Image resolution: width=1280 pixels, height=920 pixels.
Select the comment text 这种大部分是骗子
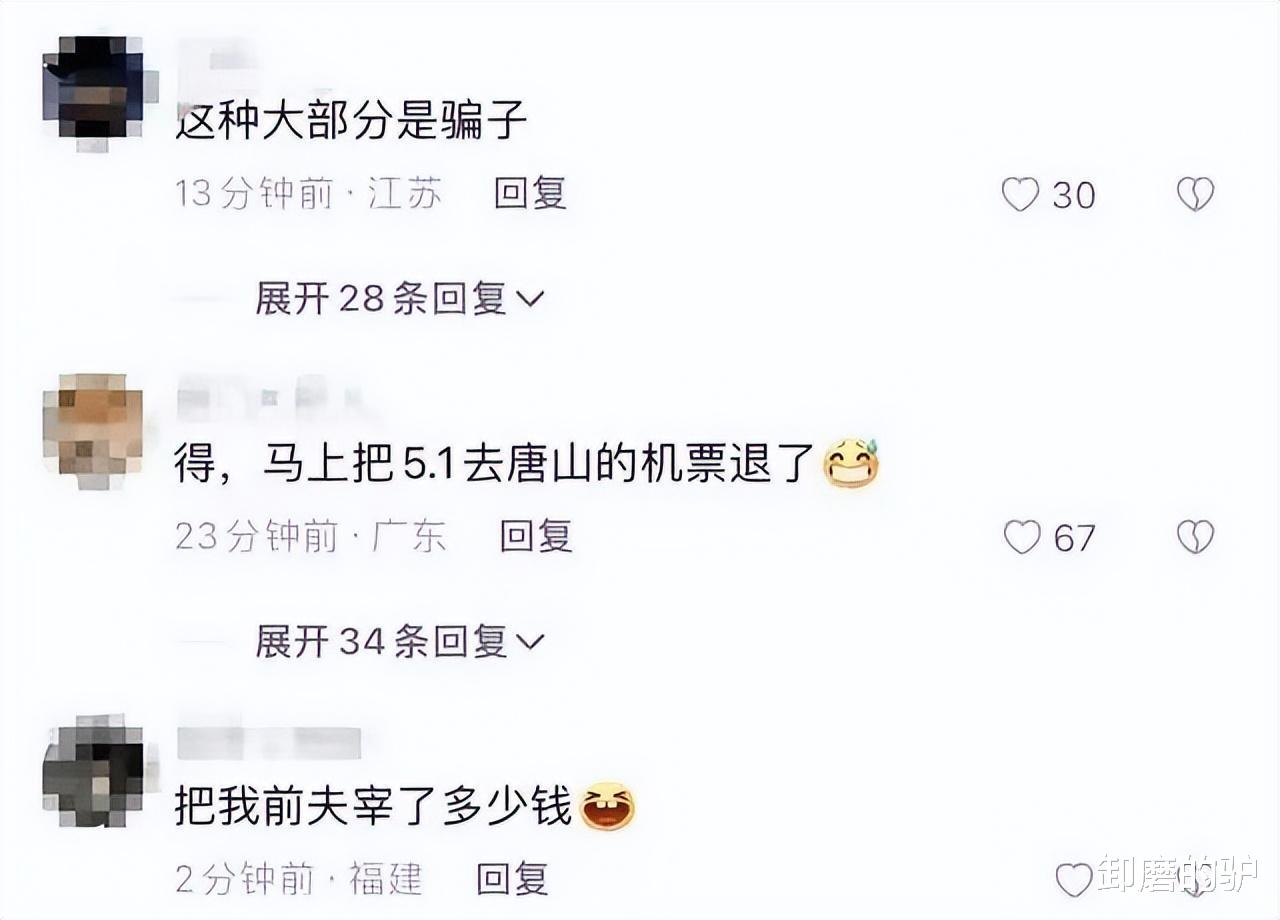(x=351, y=122)
